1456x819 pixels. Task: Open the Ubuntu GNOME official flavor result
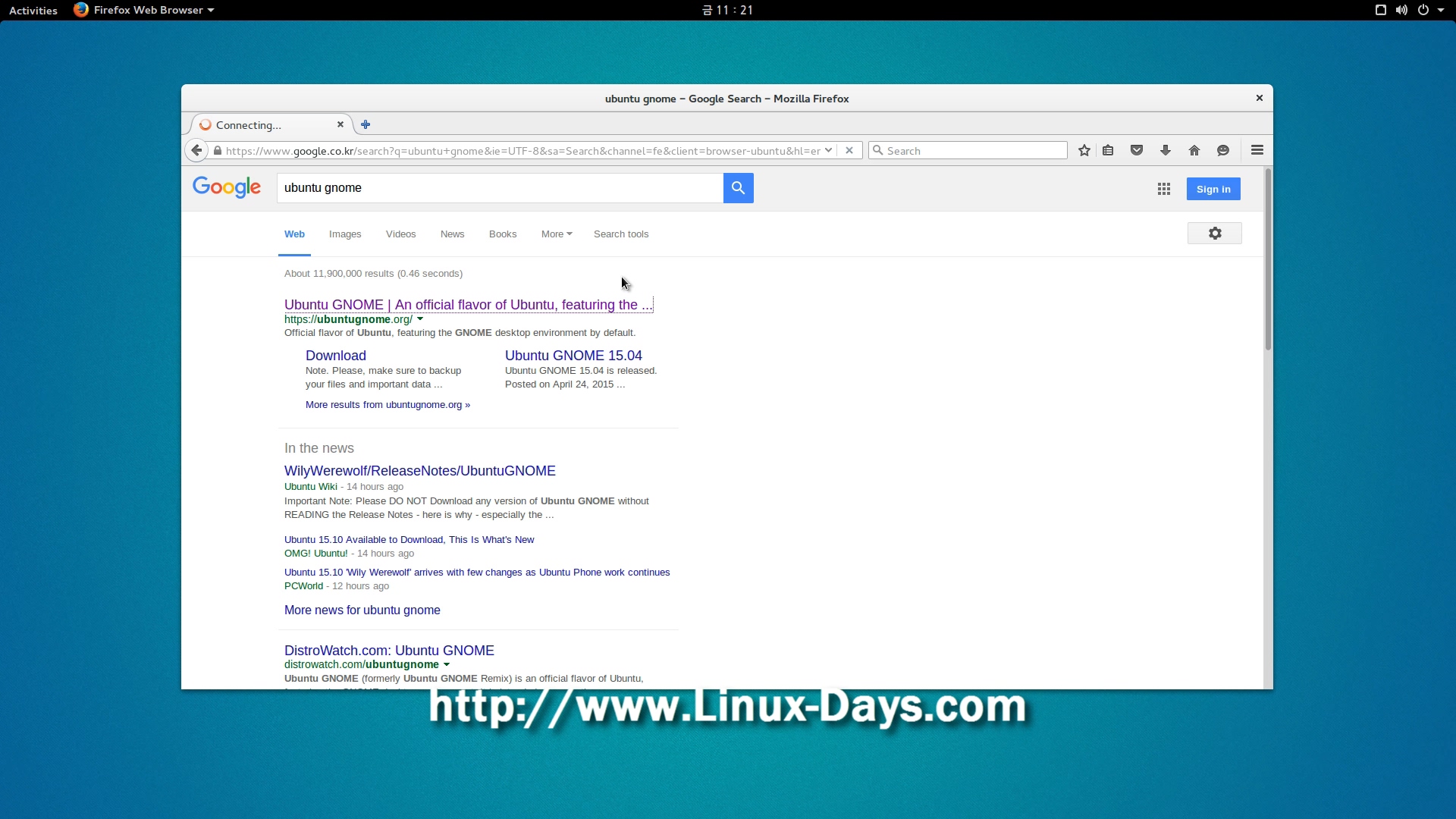tap(468, 304)
